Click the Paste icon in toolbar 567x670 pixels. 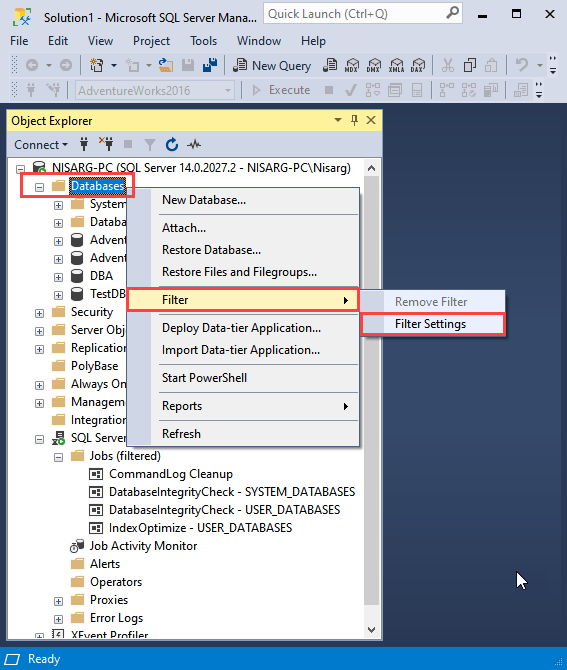click(491, 65)
